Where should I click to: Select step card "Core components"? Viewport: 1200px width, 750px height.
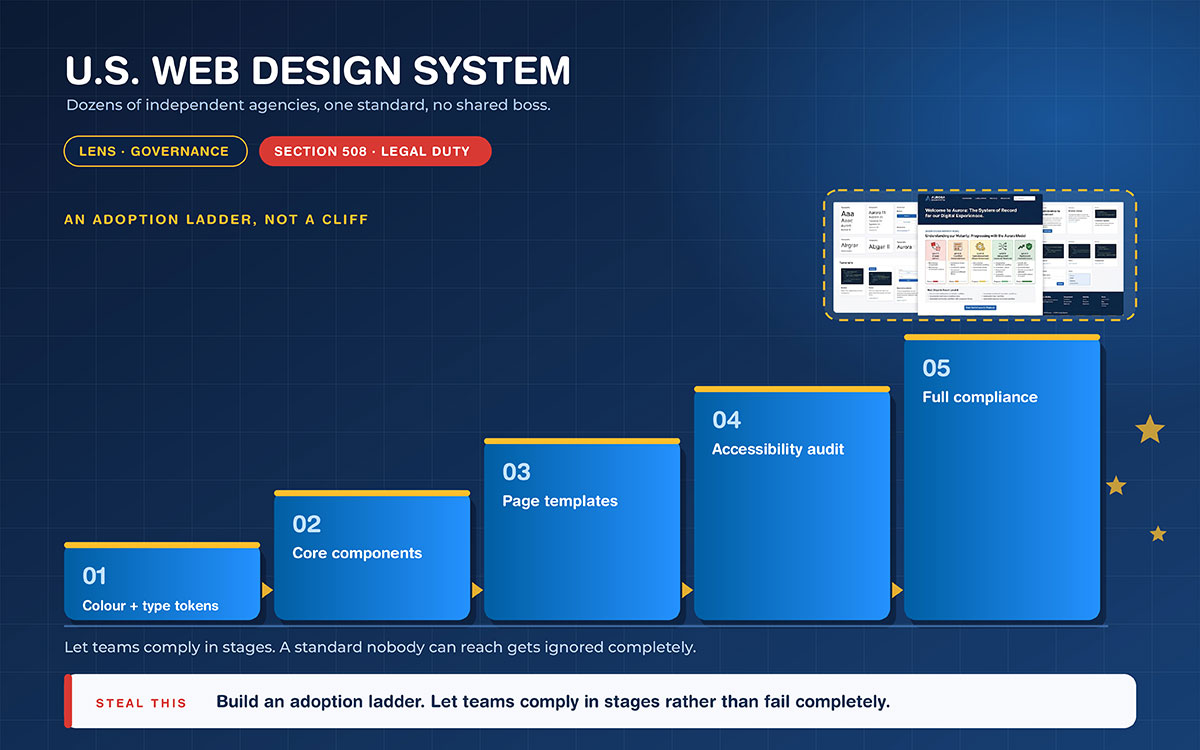(372, 555)
